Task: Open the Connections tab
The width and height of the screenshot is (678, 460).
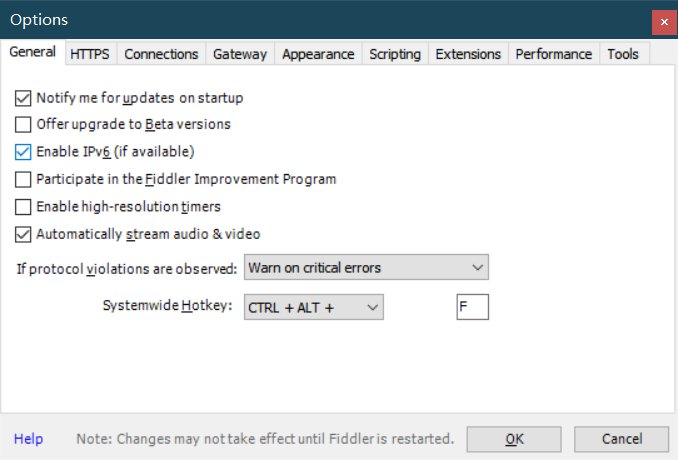Action: pos(161,54)
